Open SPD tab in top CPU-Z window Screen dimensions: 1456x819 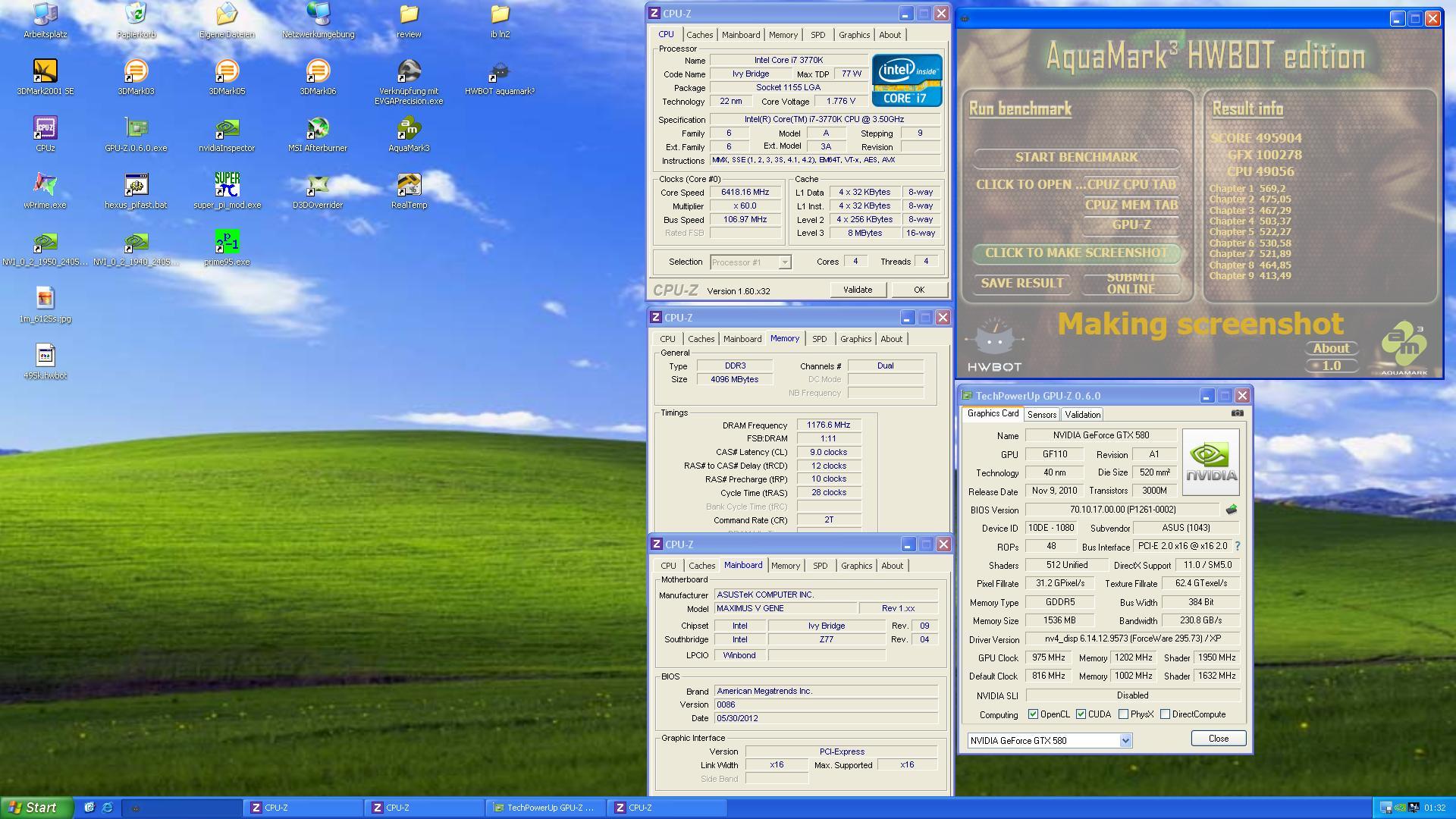tap(817, 35)
